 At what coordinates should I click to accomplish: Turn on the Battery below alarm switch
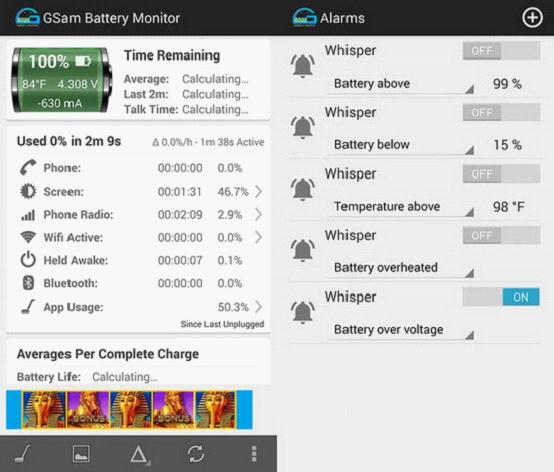tap(501, 112)
